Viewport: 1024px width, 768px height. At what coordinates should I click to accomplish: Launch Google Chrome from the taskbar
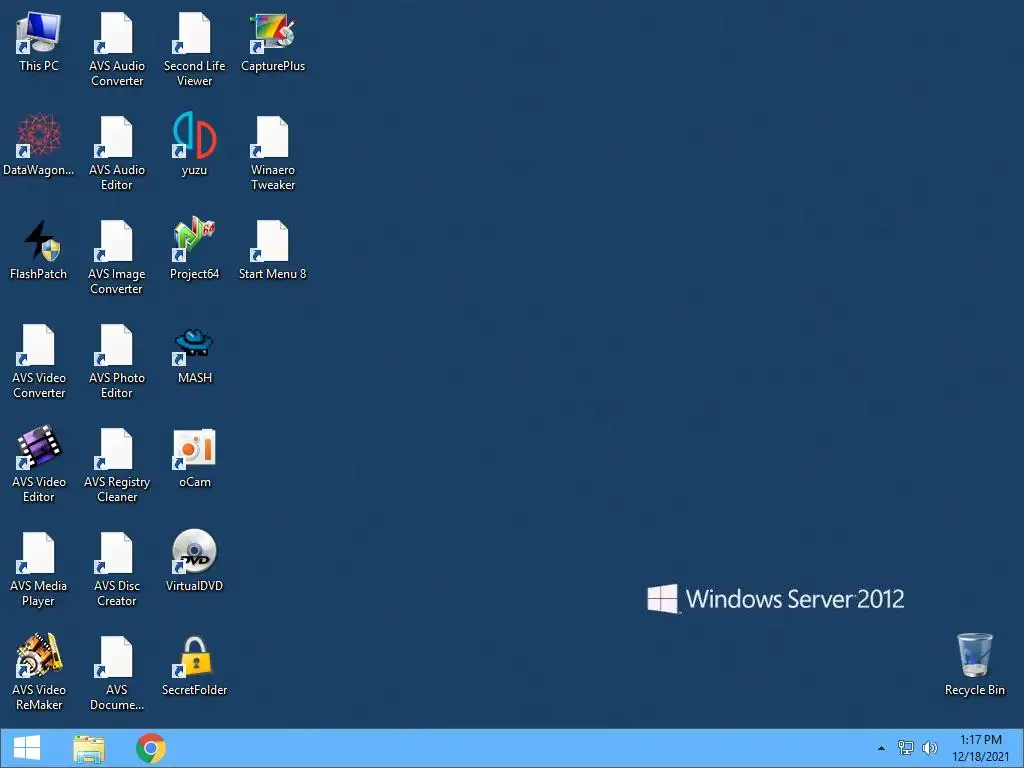[x=150, y=748]
